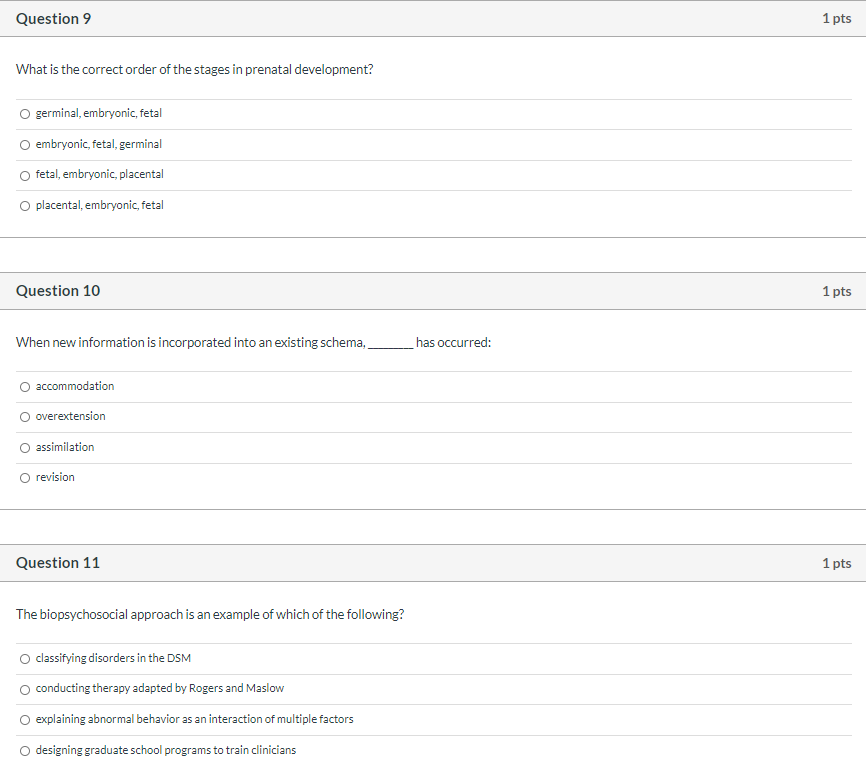Image resolution: width=866 pixels, height=773 pixels.
Task: Select the "germinal, embryonic, fetal" answer
Action: (25, 114)
